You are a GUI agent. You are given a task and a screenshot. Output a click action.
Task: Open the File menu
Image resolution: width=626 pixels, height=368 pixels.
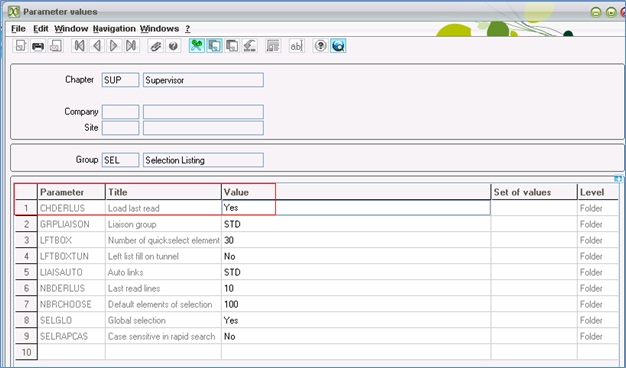[x=18, y=29]
